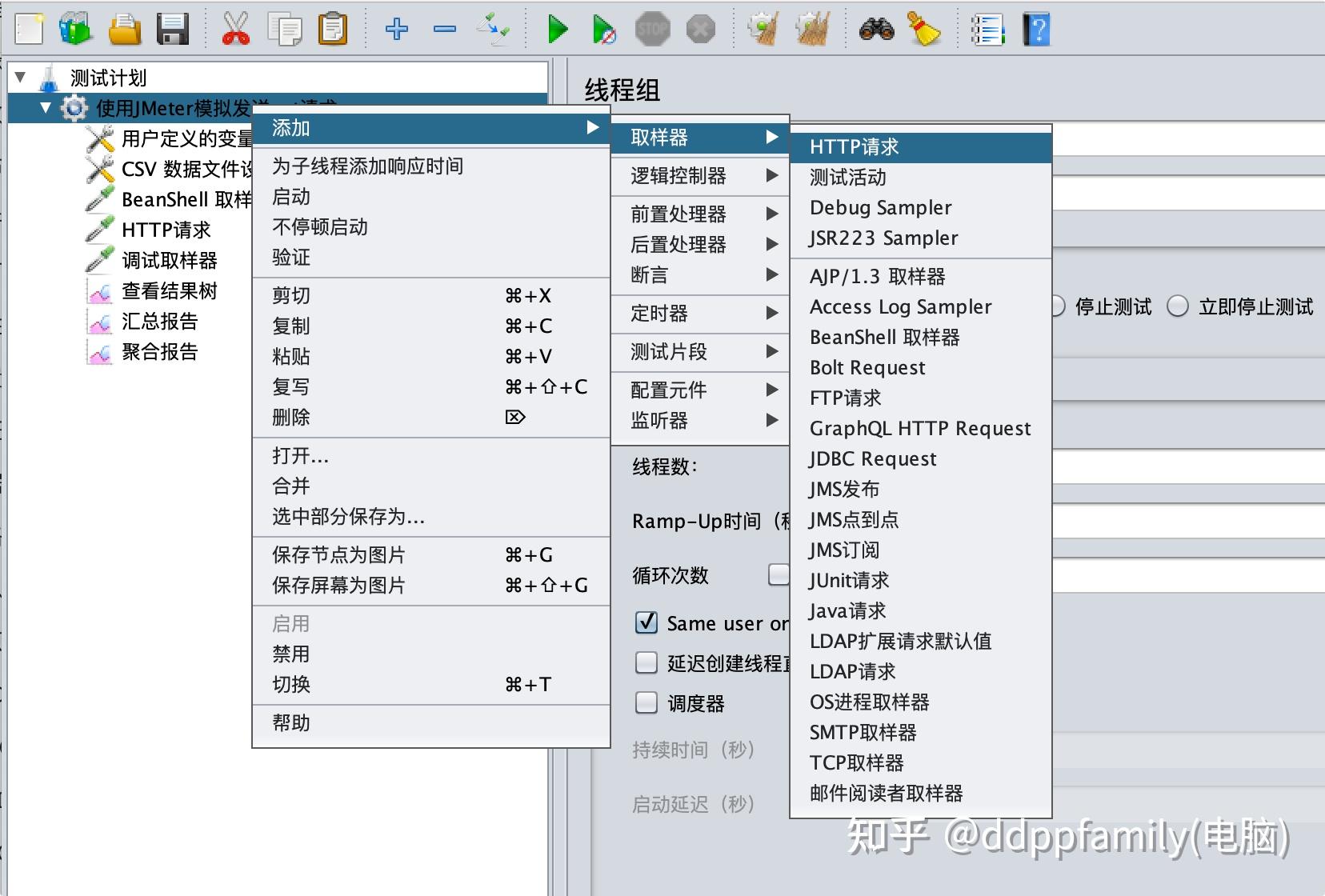Click the shutdown test icon

[x=702, y=28]
